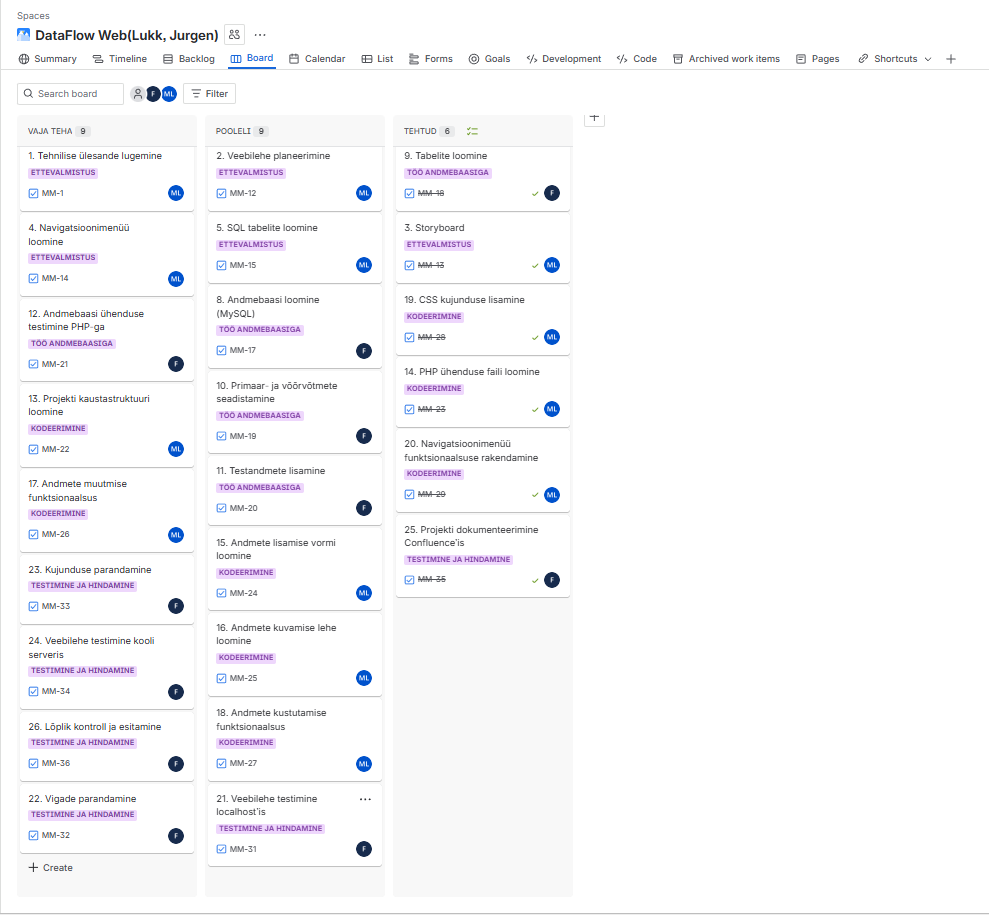The width and height of the screenshot is (989, 915).
Task: Click the checklist icon in TEHTUD column header
Action: [x=473, y=131]
